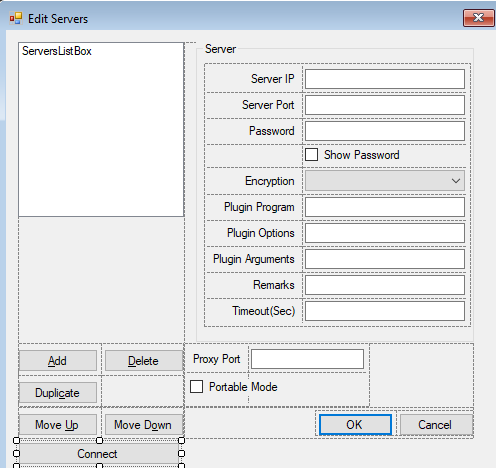Viewport: 496px width, 468px height.
Task: Enable the Portable Mode checkbox
Action: [196, 387]
